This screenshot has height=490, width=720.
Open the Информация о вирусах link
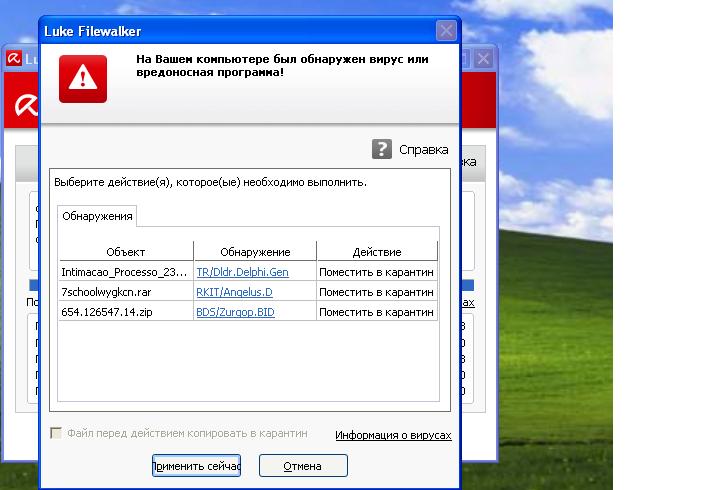[x=393, y=435]
